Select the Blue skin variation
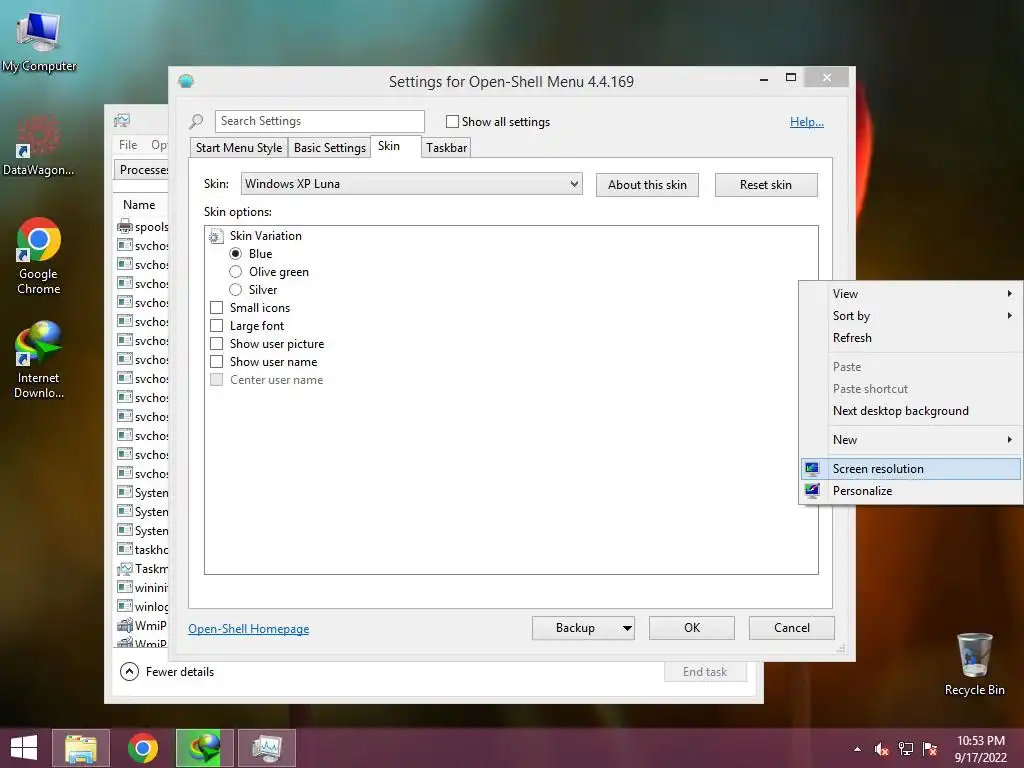The image size is (1024, 768). (236, 253)
